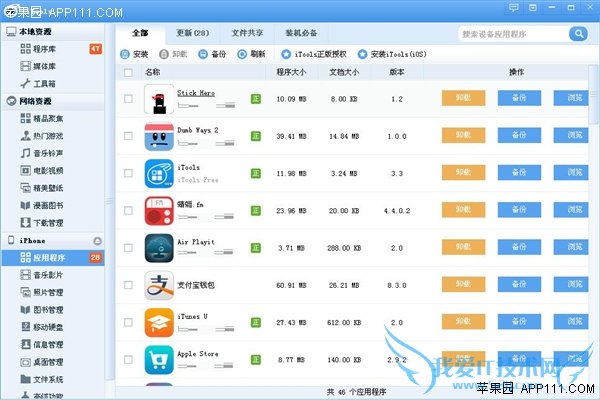The height and width of the screenshot is (400, 600).
Task: Open 音乐铃声 ringtones section
Action: [52, 153]
